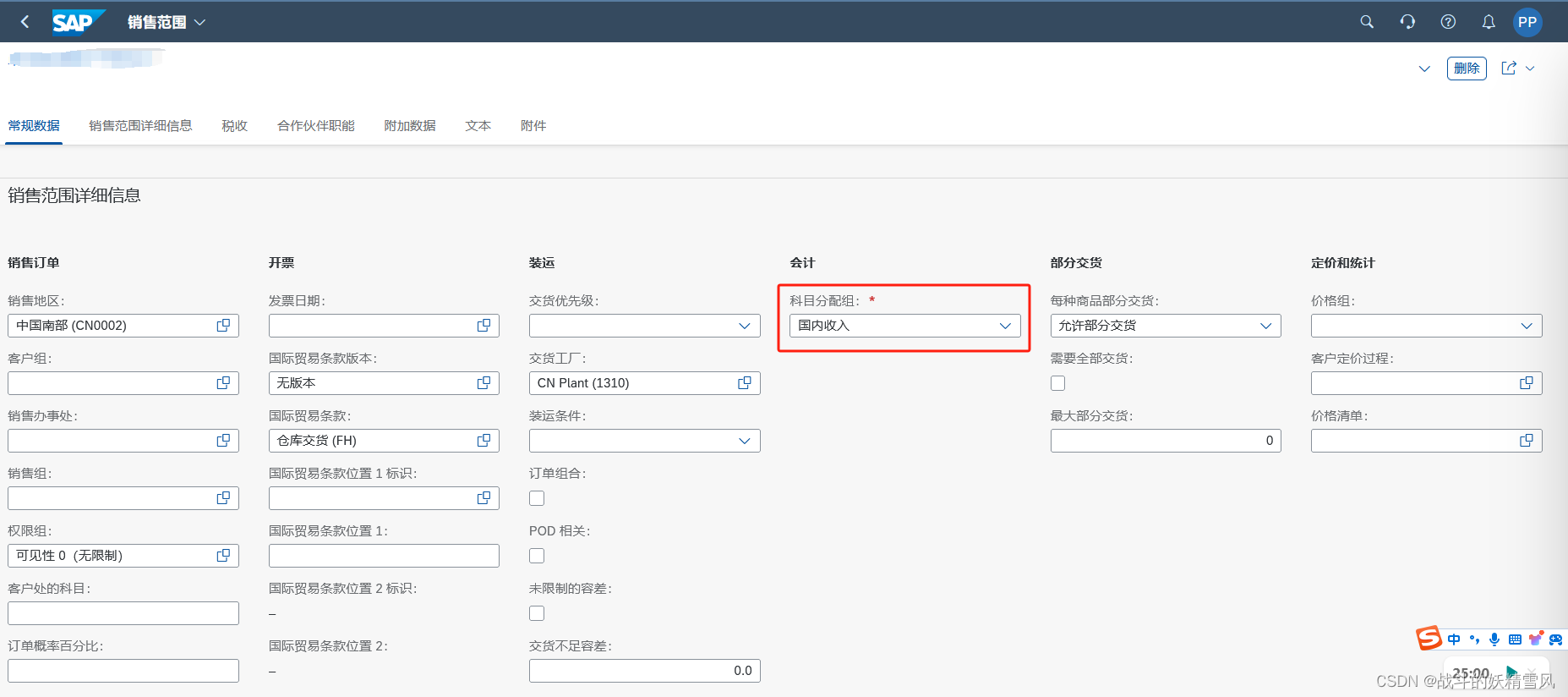Click the PP user avatar
The width and height of the screenshot is (1568, 697).
point(1527,22)
